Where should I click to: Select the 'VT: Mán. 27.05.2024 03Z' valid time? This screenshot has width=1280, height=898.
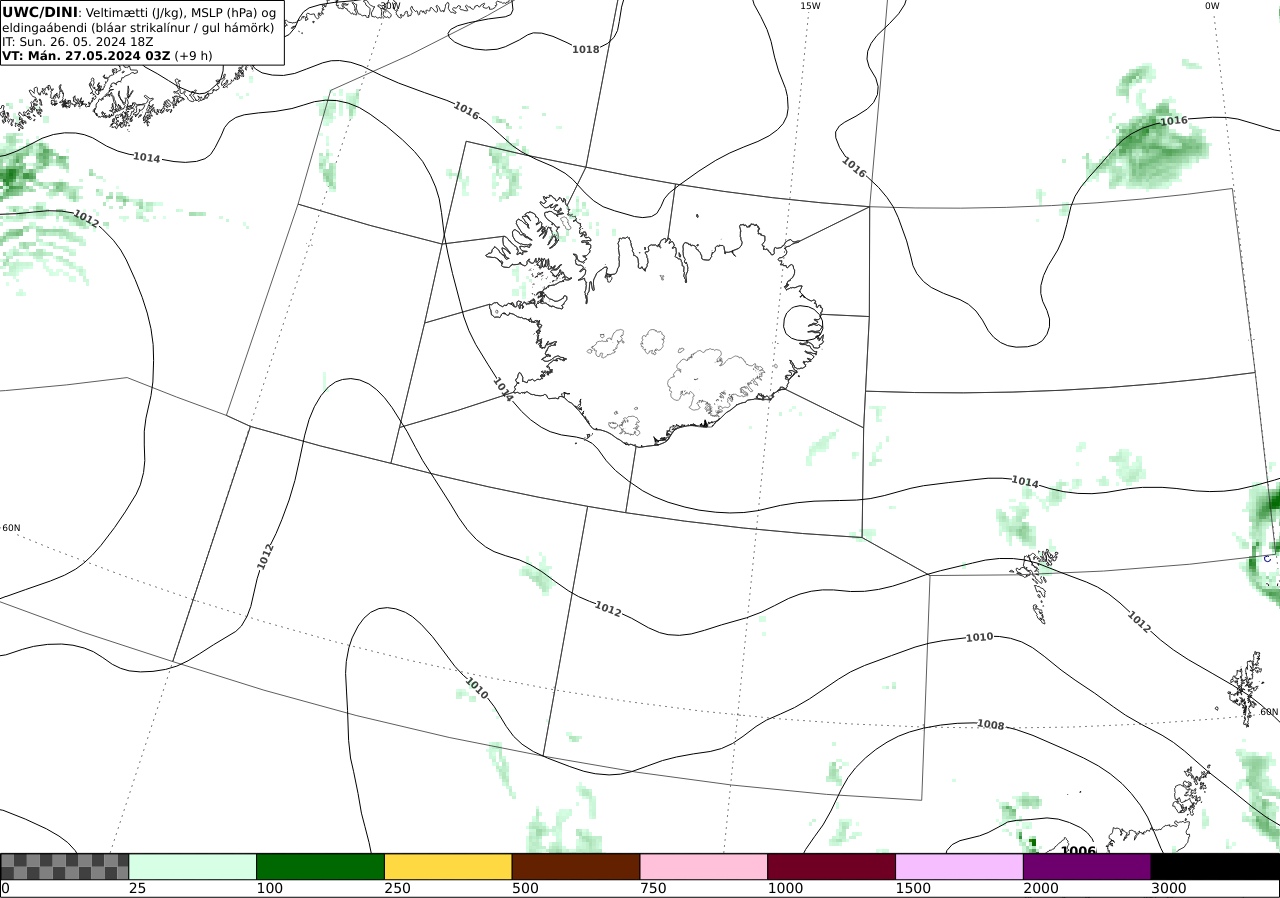(86, 56)
